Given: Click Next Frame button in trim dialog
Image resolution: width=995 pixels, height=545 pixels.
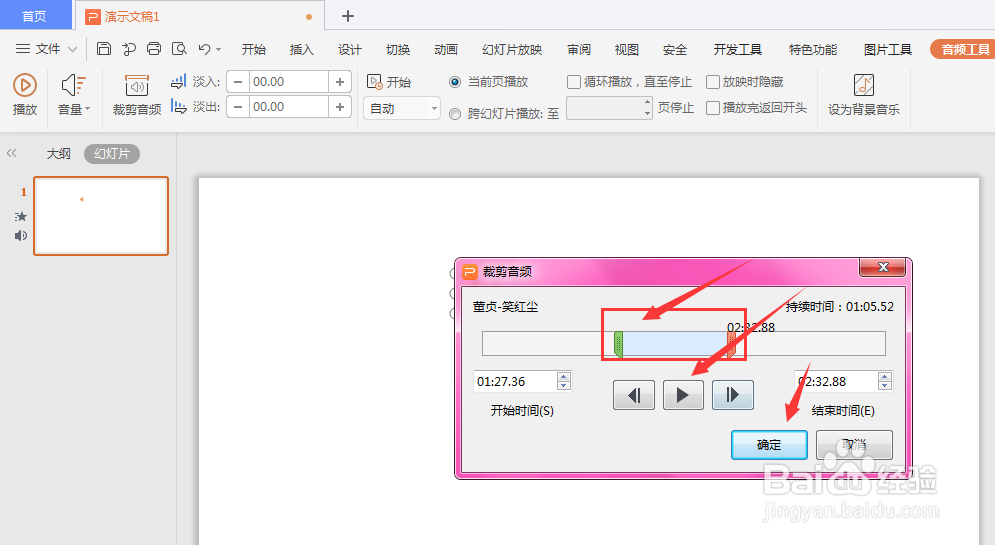Looking at the screenshot, I should point(733,395).
